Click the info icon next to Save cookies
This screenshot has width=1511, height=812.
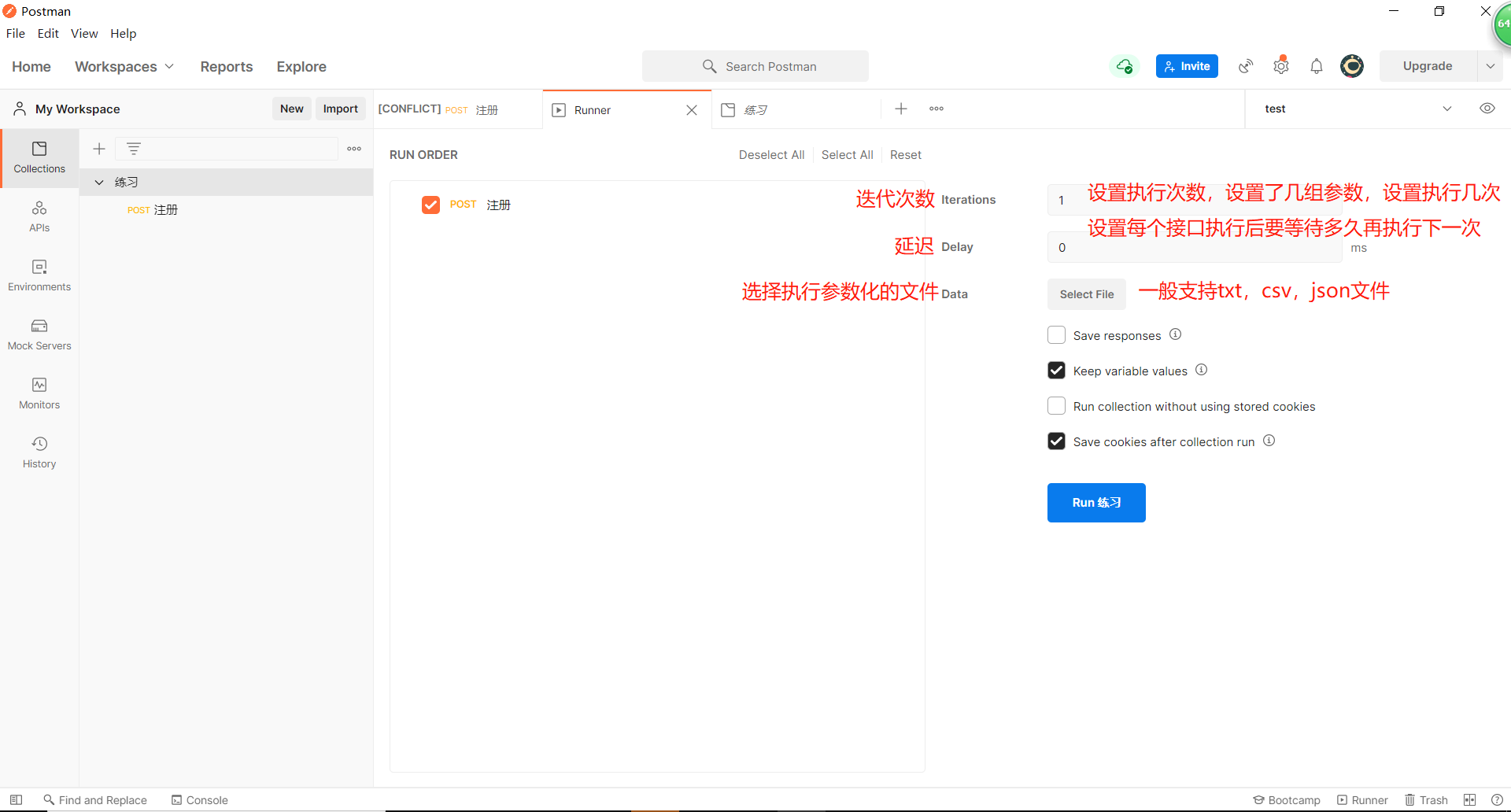[x=1269, y=441]
